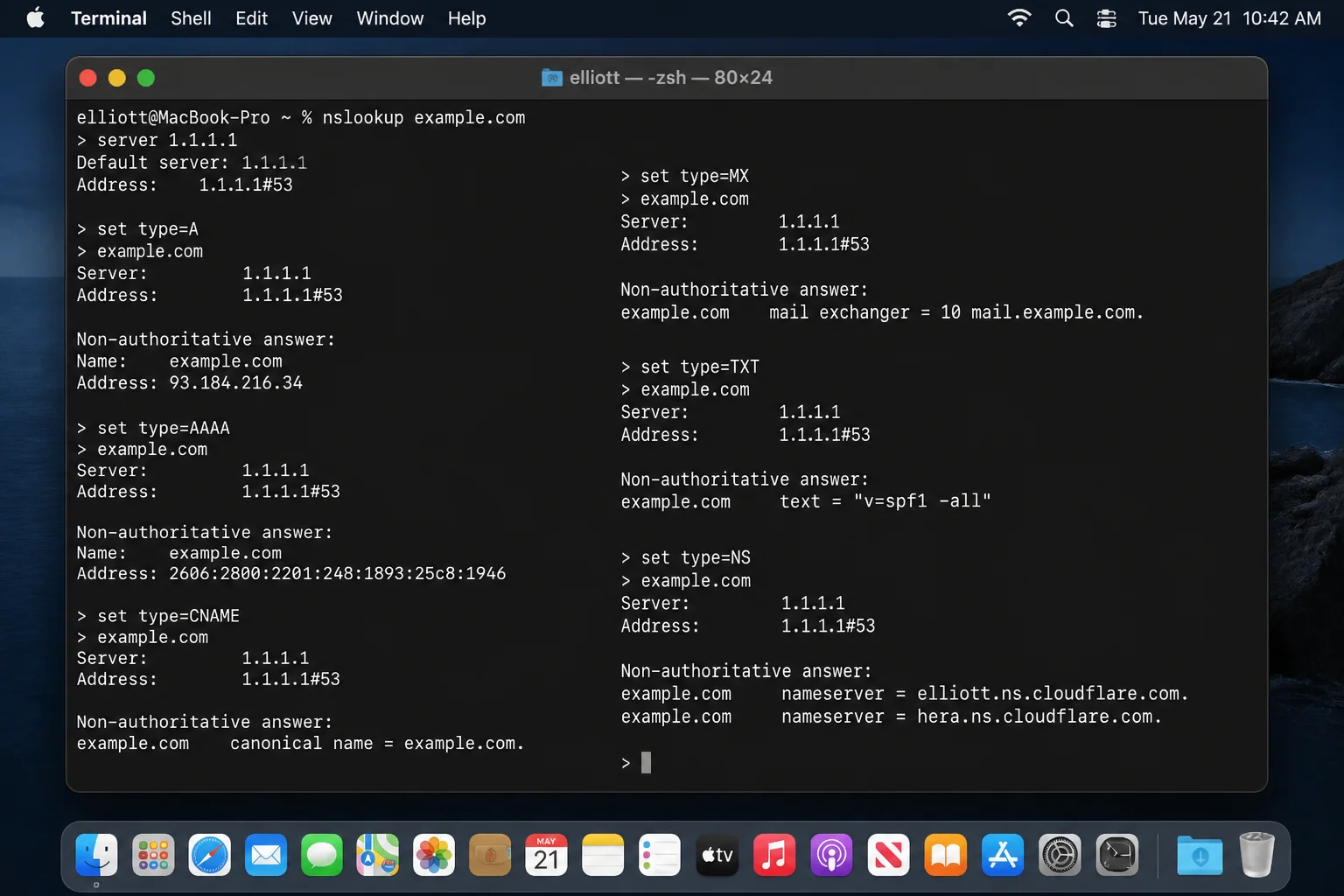Open the Apple TV app in the Dock
The height and width of the screenshot is (896, 1344).
[717, 855]
